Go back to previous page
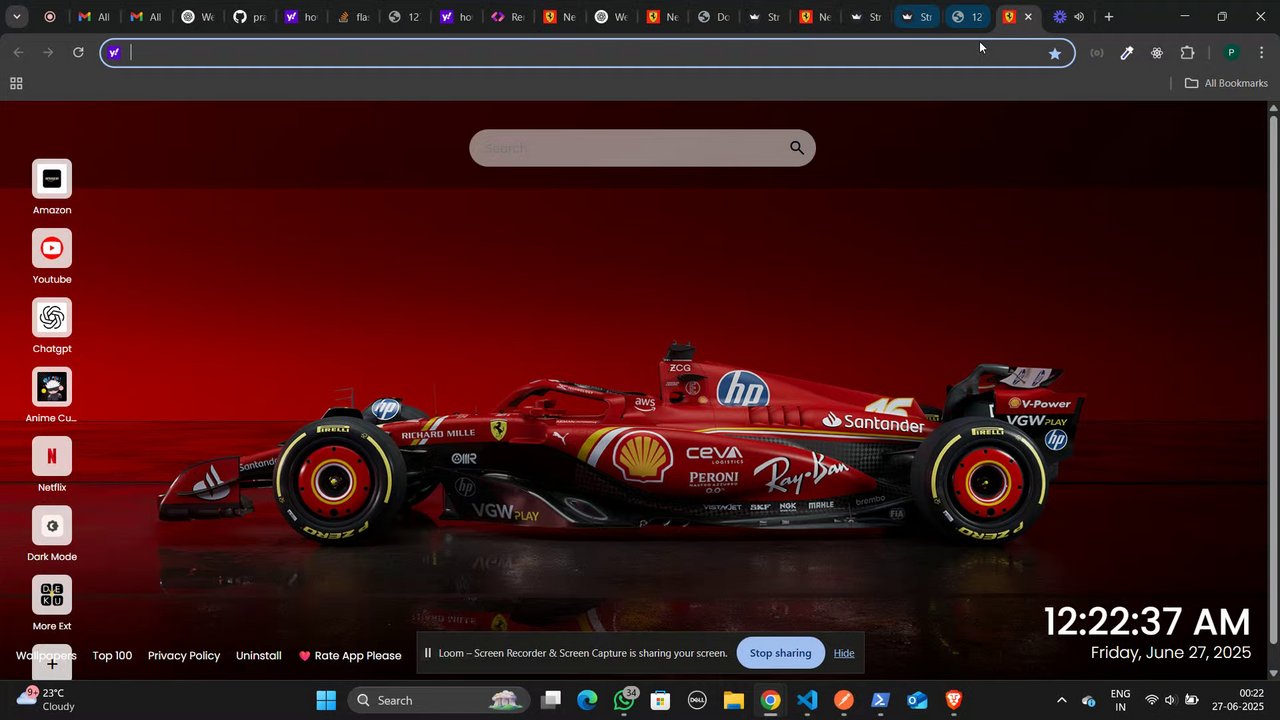This screenshot has height=720, width=1280. (x=18, y=52)
